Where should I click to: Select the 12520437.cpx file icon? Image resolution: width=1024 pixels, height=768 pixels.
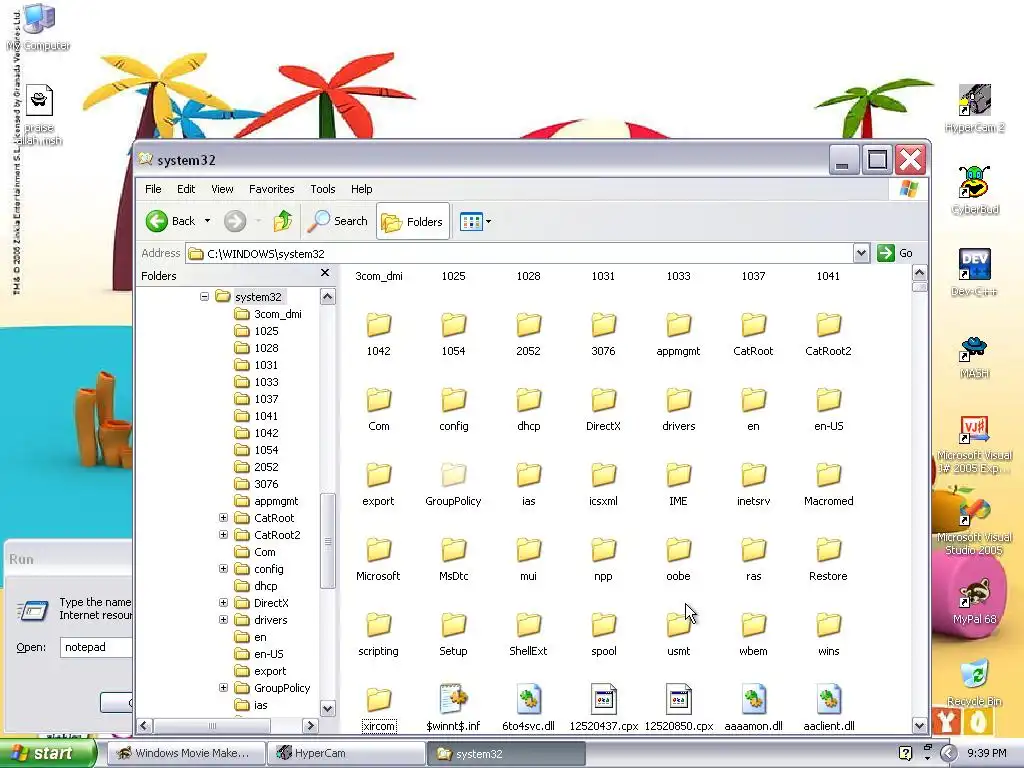[x=603, y=699]
